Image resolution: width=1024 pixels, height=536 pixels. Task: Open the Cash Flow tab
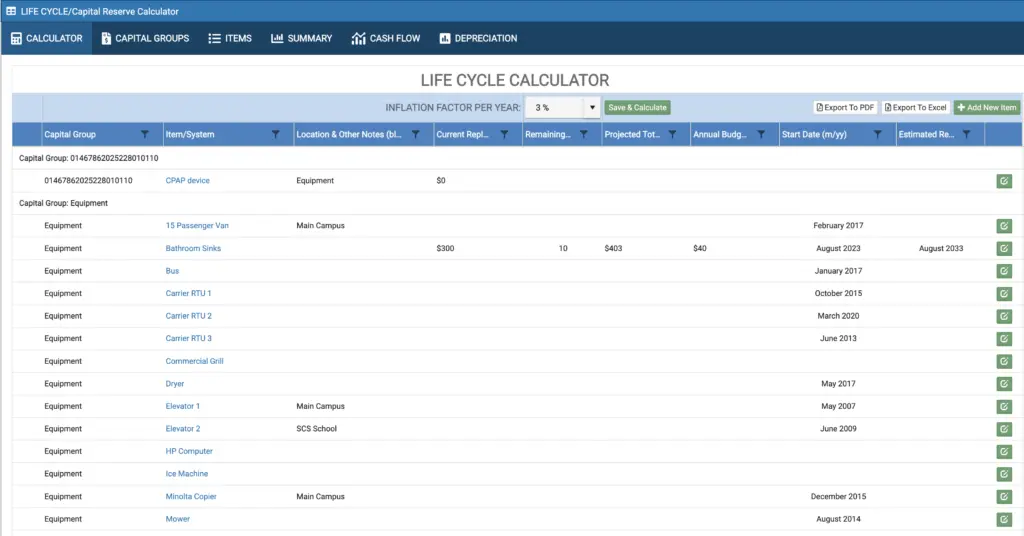(386, 38)
